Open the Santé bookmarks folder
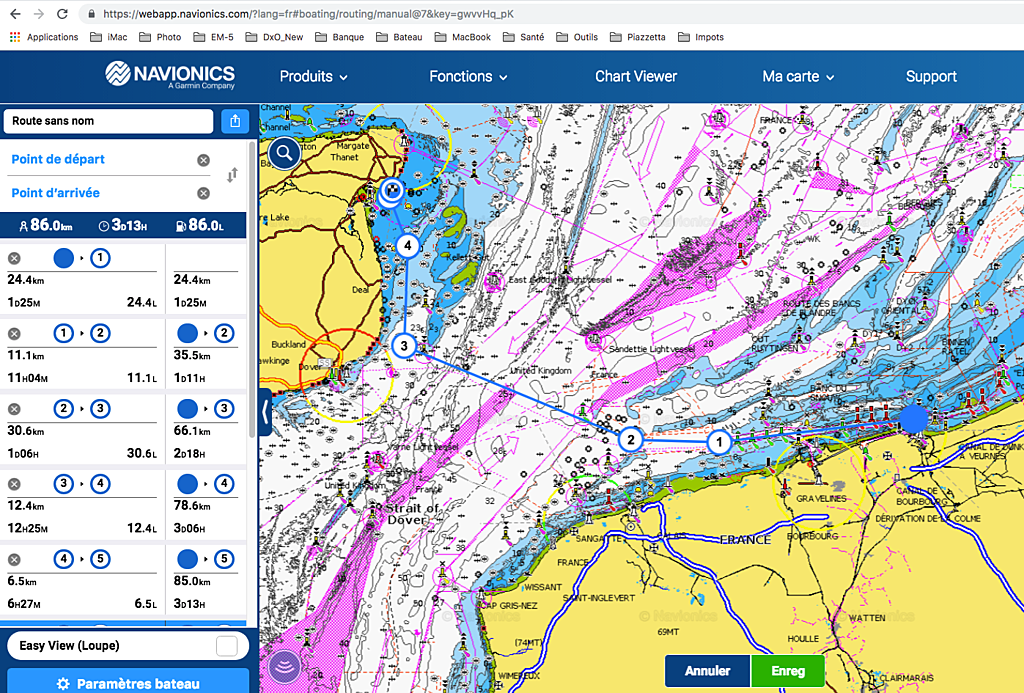 (524, 37)
